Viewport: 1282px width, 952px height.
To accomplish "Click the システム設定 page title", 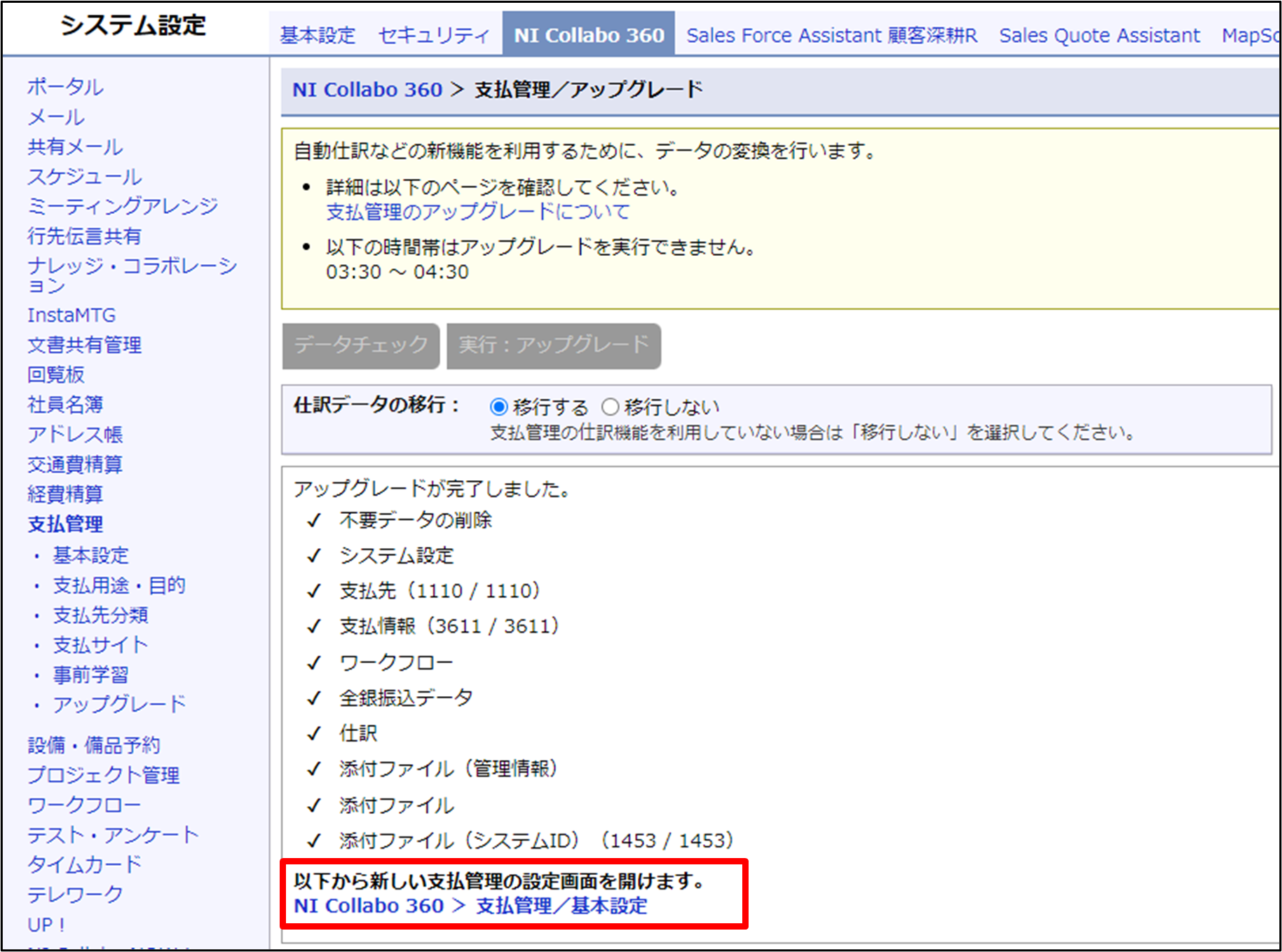I will 133,25.
